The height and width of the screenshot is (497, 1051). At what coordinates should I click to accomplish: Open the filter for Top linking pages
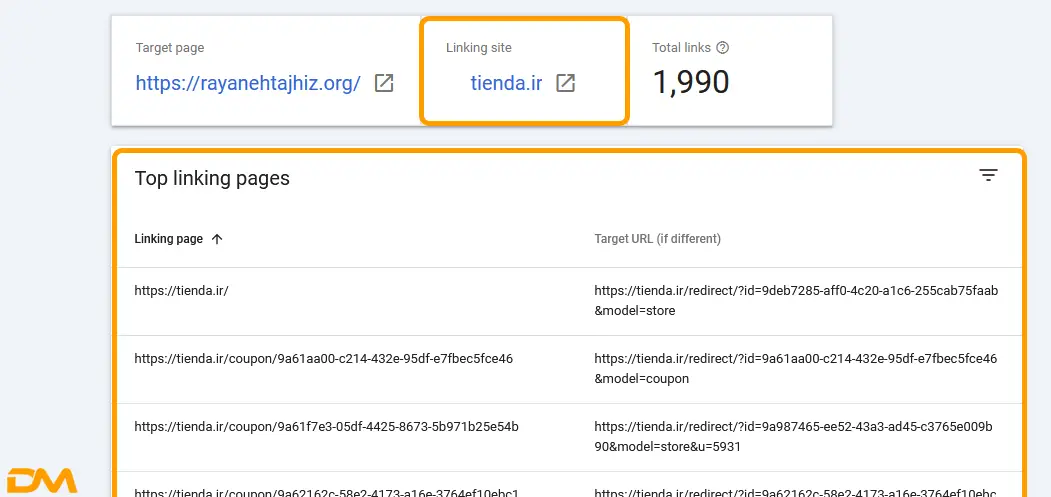coord(988,176)
